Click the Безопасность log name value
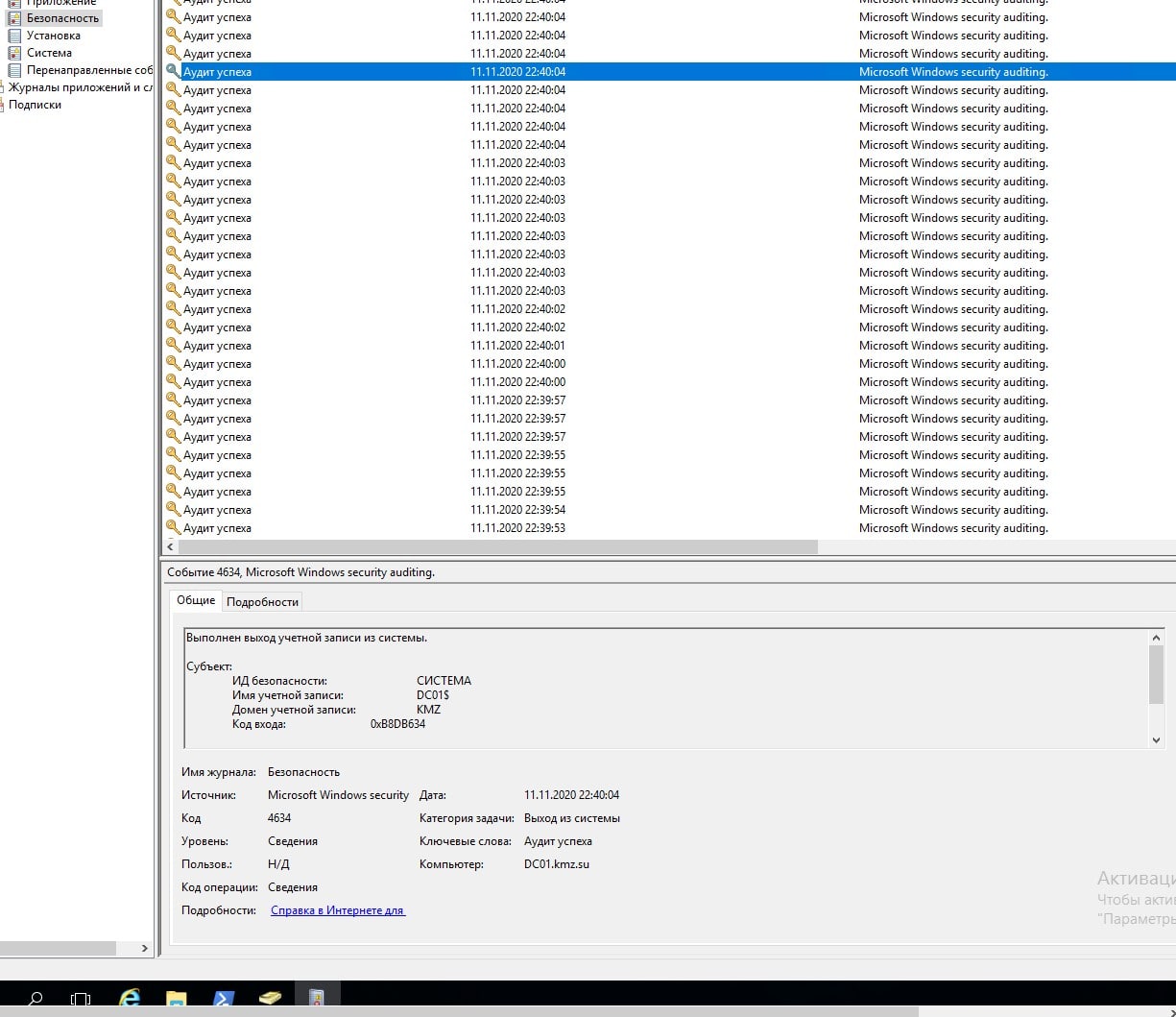The width and height of the screenshot is (1176, 1017). pyautogui.click(x=303, y=772)
